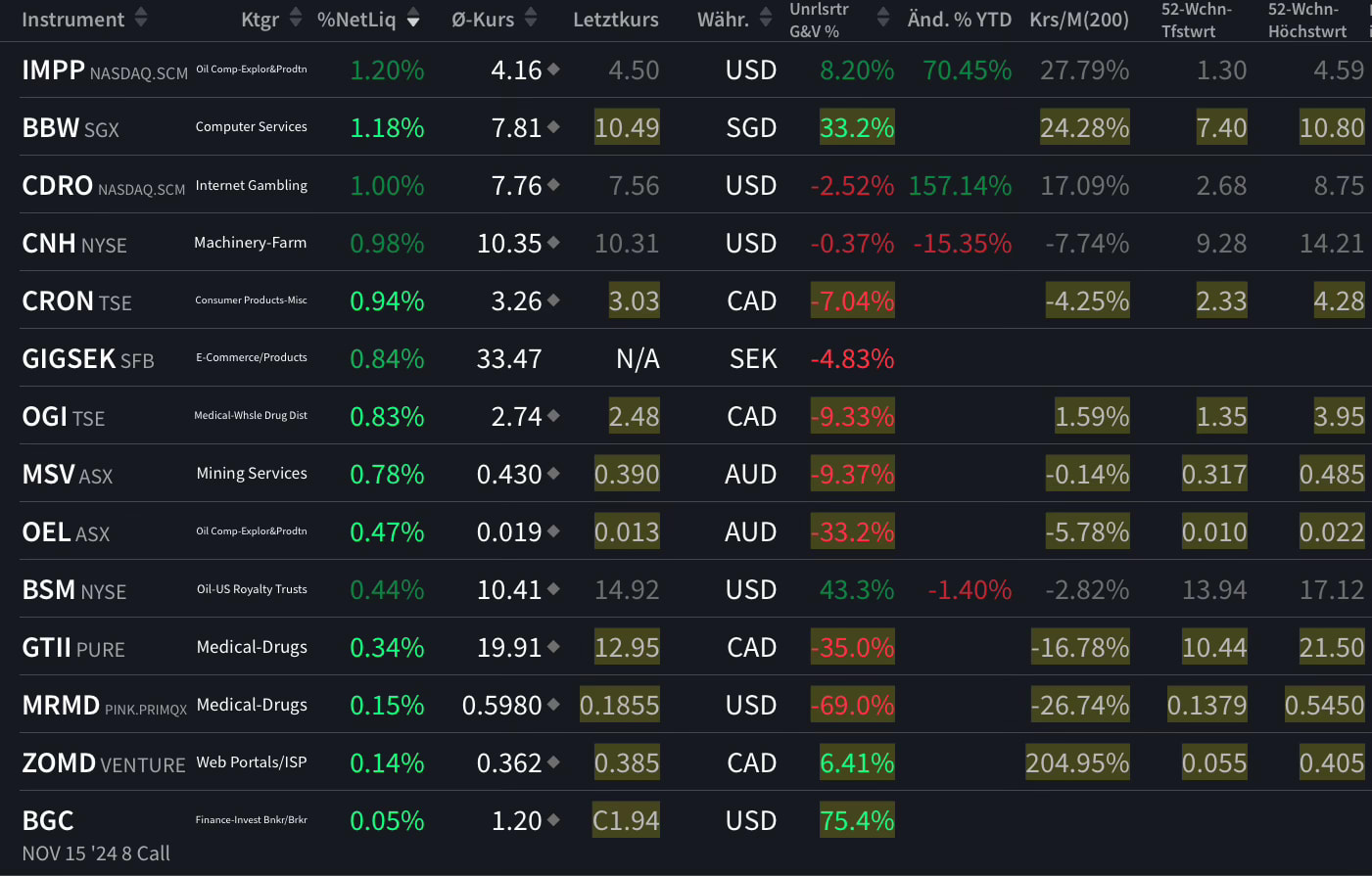
Task: Sort by Unrlsrtr G&V % using arrows
Action: [883, 18]
